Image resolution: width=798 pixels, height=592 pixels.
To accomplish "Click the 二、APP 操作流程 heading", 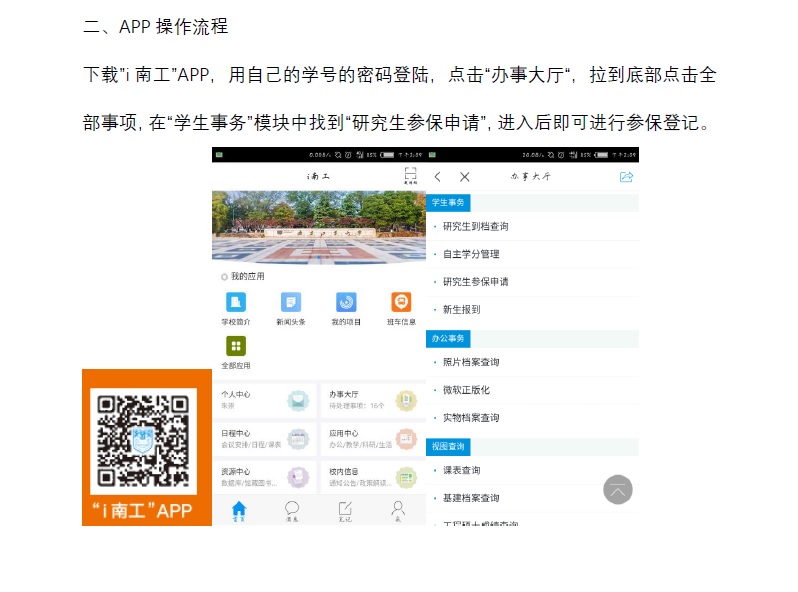I will [x=156, y=26].
